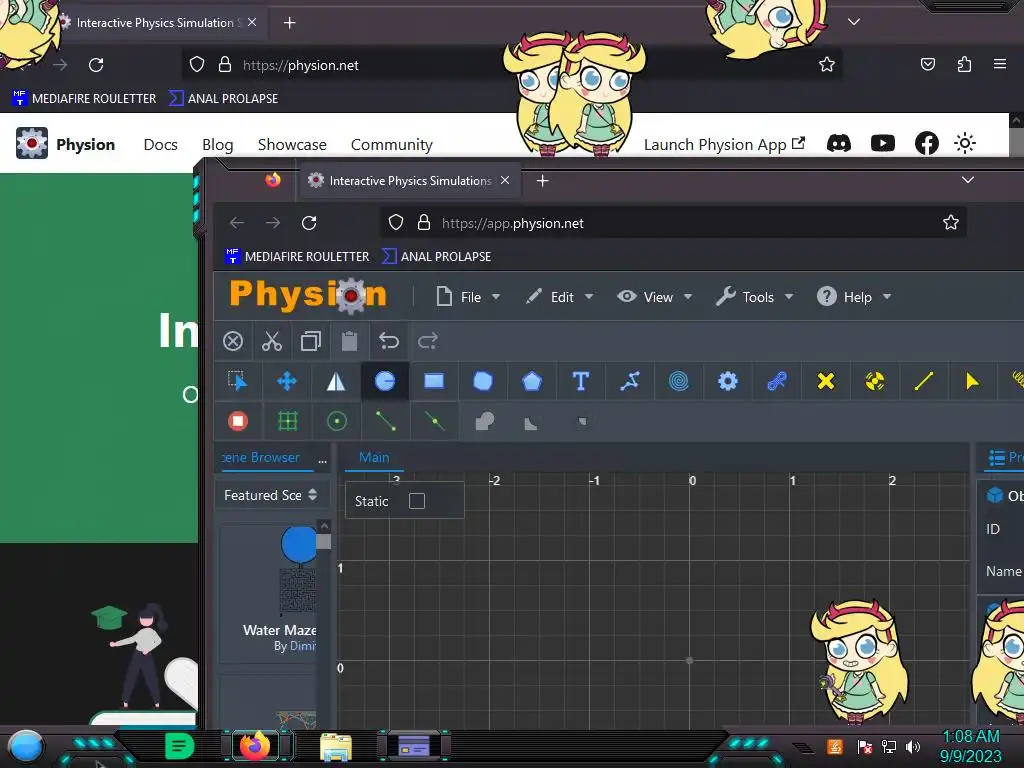The width and height of the screenshot is (1024, 768).
Task: Open the File menu dropdown
Action: (x=468, y=297)
